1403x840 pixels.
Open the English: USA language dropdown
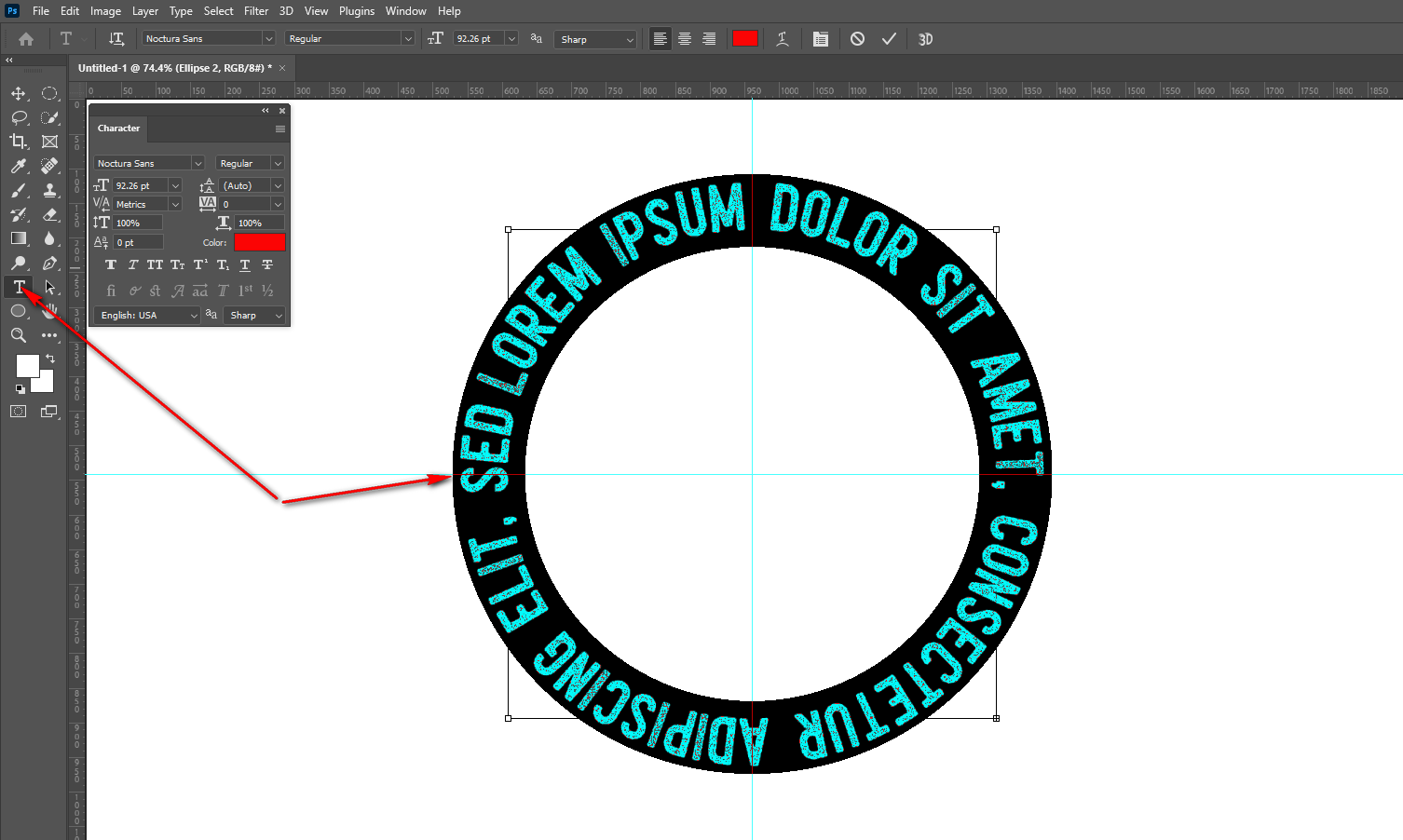pos(148,316)
